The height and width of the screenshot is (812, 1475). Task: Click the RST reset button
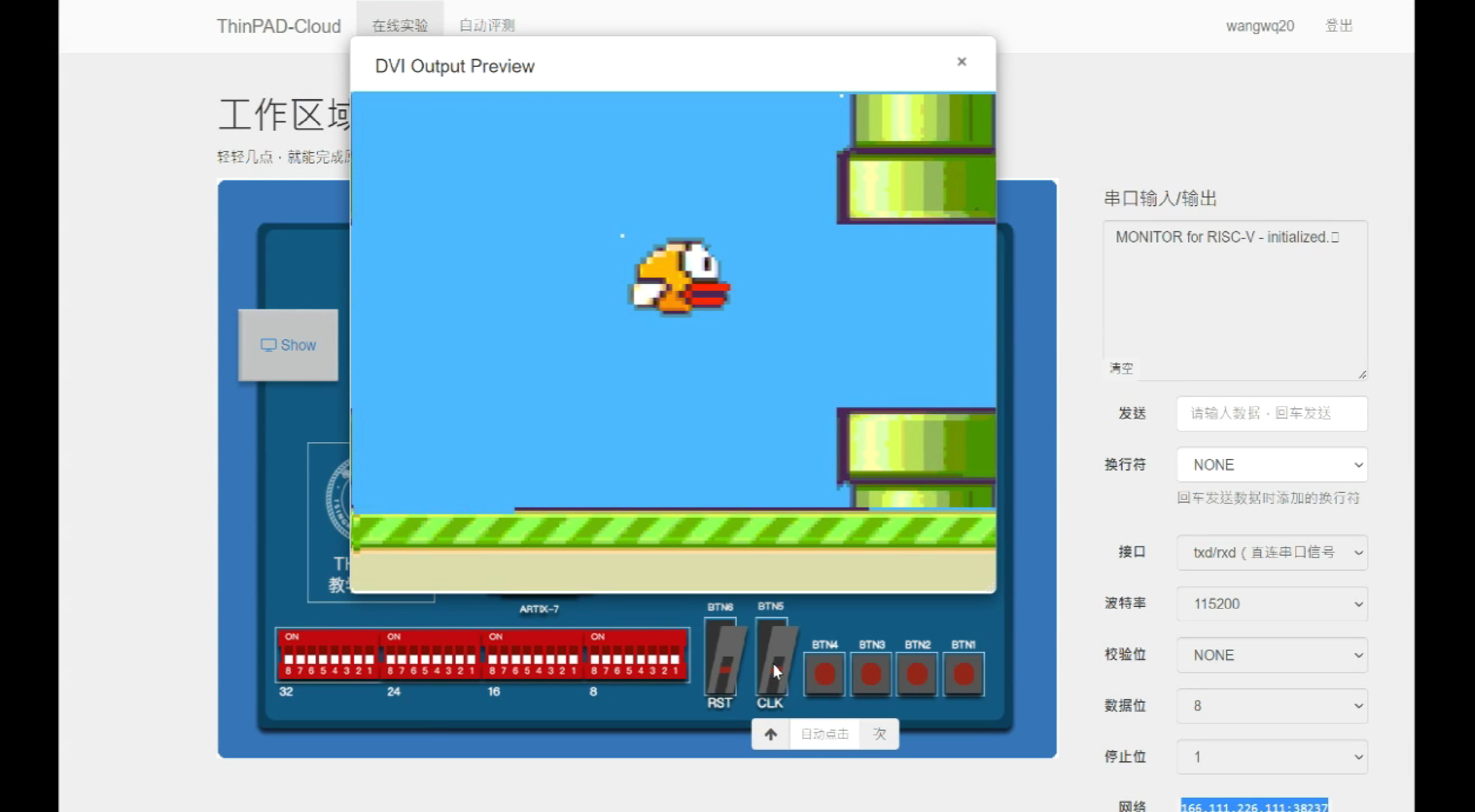721,657
